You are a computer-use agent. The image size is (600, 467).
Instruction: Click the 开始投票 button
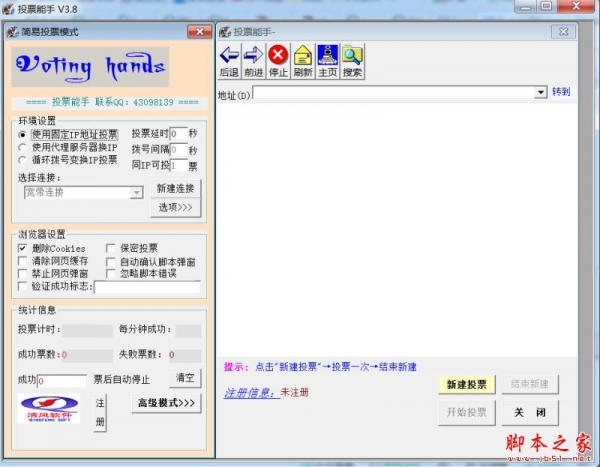[467, 412]
